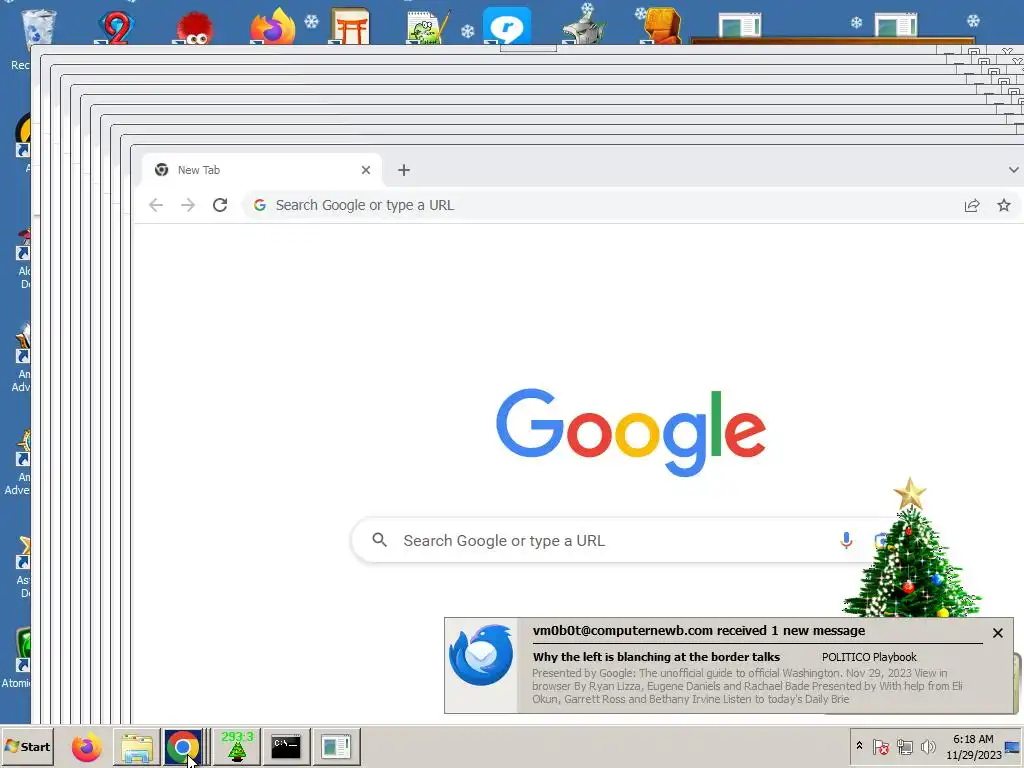Open the red furry creature game shortcut
The width and height of the screenshot is (1024, 768).
(193, 27)
